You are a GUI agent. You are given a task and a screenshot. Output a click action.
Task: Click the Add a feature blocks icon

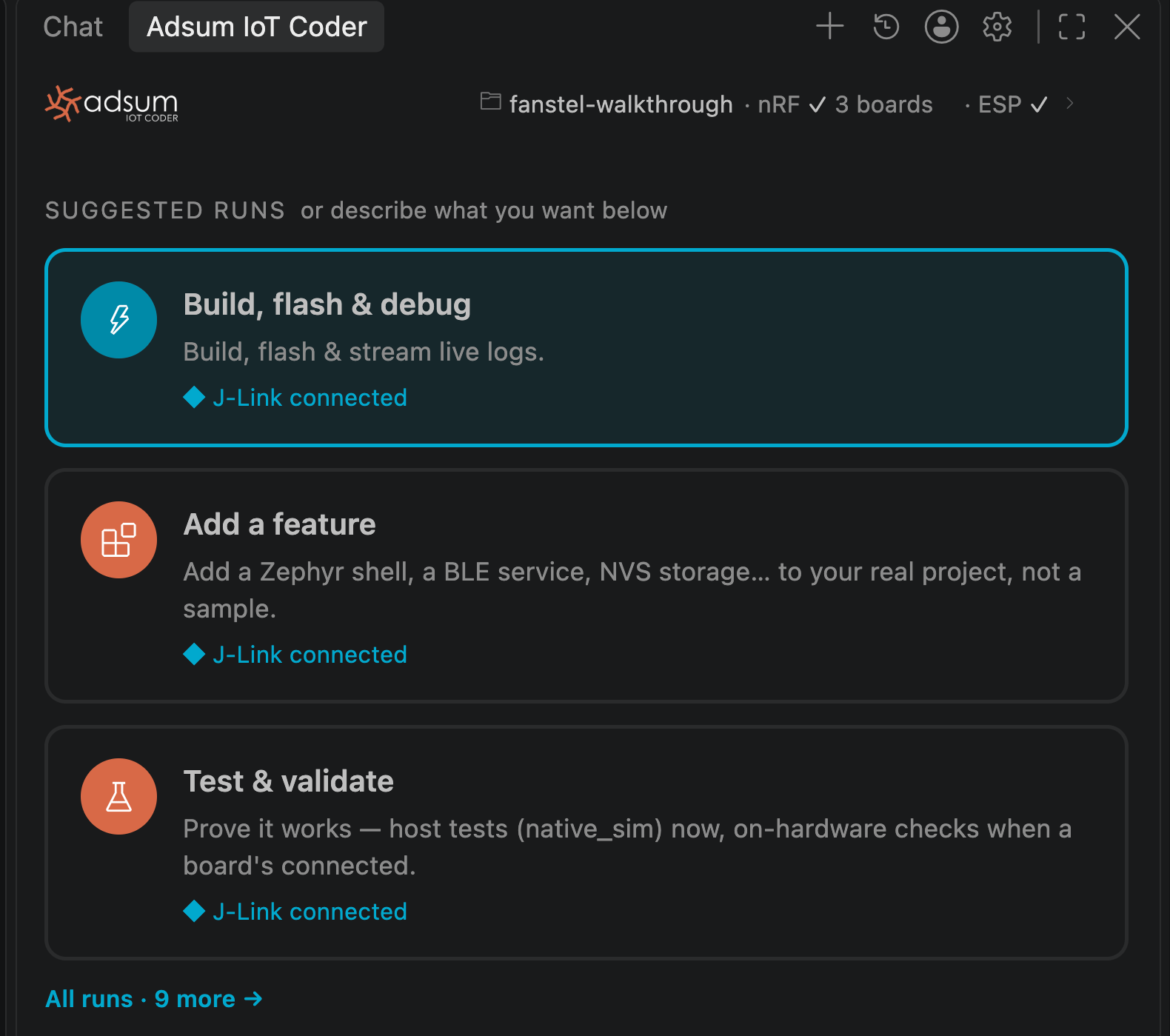click(x=118, y=540)
